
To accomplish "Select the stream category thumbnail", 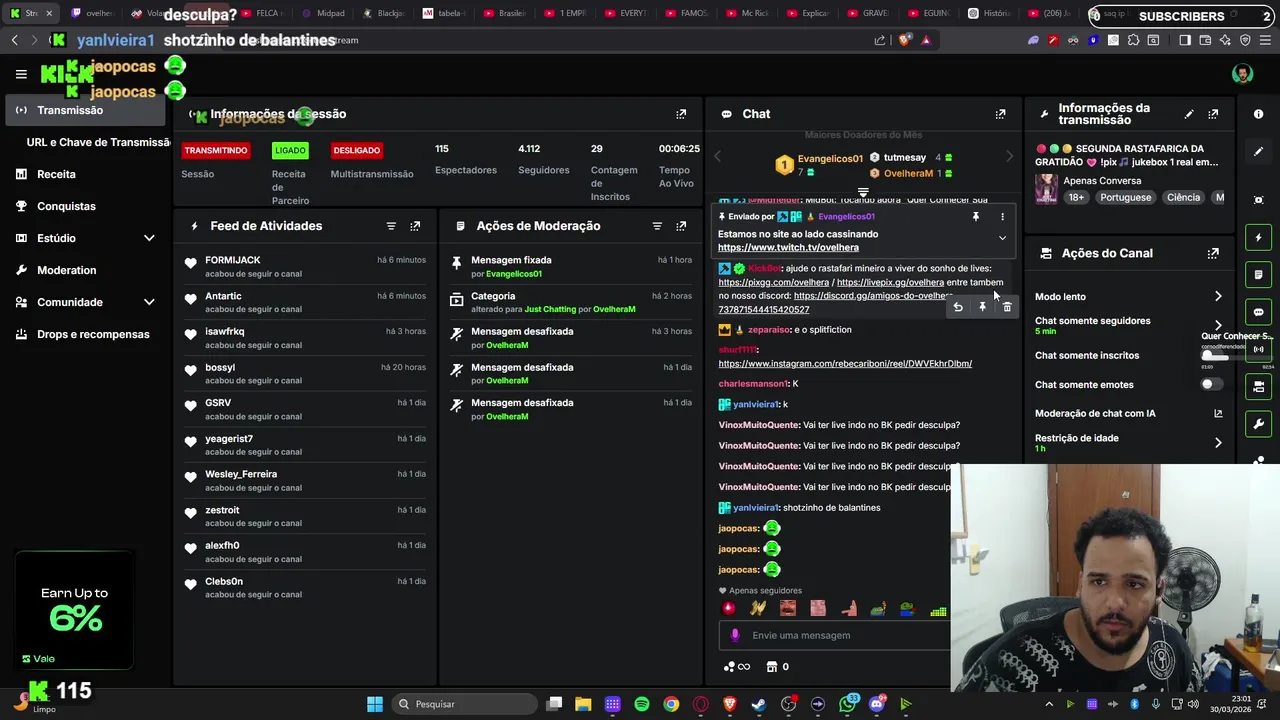I will click(1046, 189).
